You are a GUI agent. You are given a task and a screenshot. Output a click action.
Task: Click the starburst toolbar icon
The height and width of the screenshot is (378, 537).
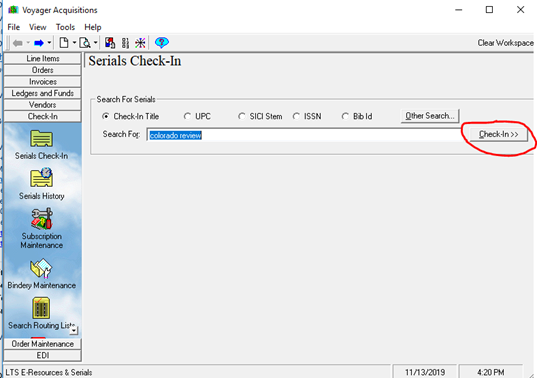tap(140, 43)
